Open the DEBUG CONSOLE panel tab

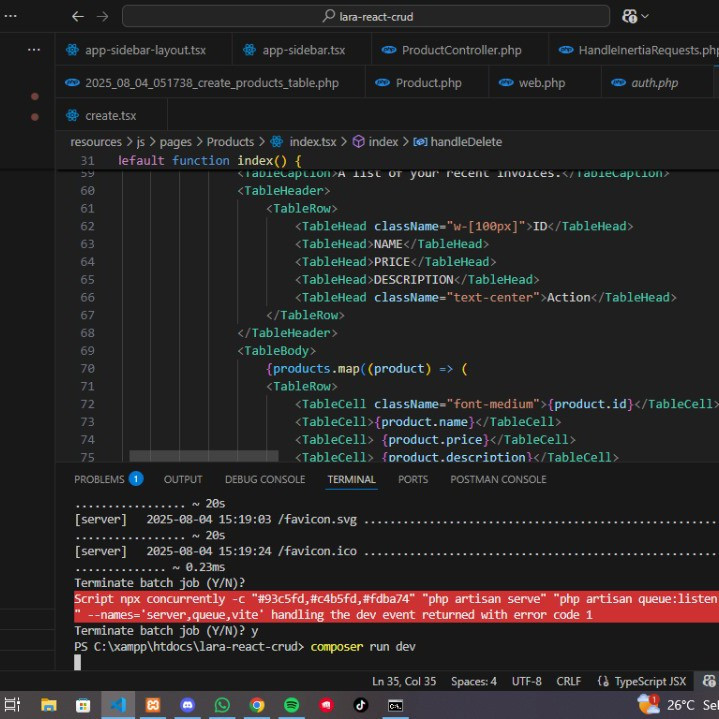pos(264,479)
